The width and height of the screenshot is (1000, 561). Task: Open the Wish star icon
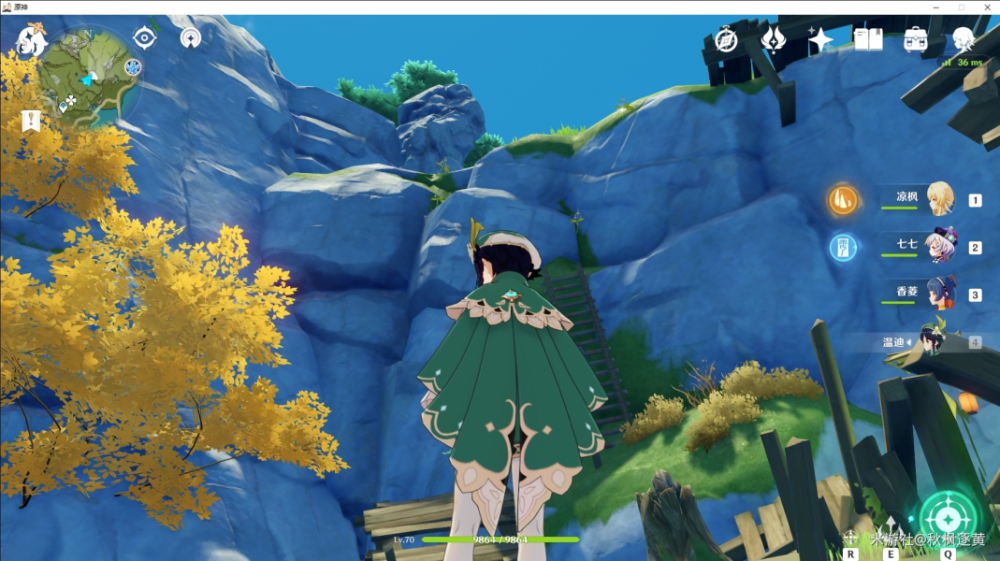click(820, 40)
